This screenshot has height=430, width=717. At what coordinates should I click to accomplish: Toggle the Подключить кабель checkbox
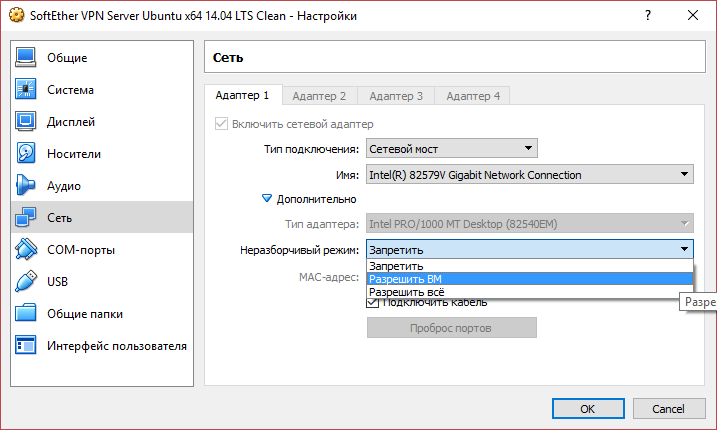tap(373, 302)
